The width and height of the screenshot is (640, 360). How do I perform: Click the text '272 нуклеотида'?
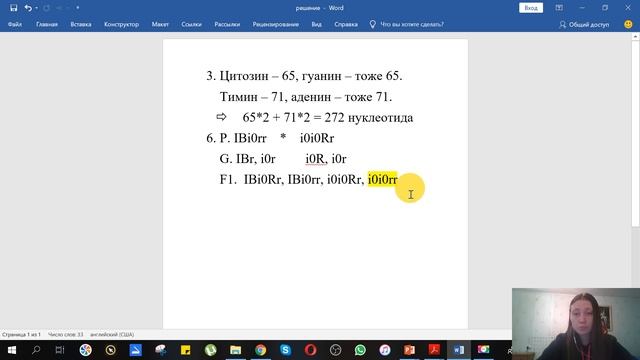pyautogui.click(x=369, y=118)
